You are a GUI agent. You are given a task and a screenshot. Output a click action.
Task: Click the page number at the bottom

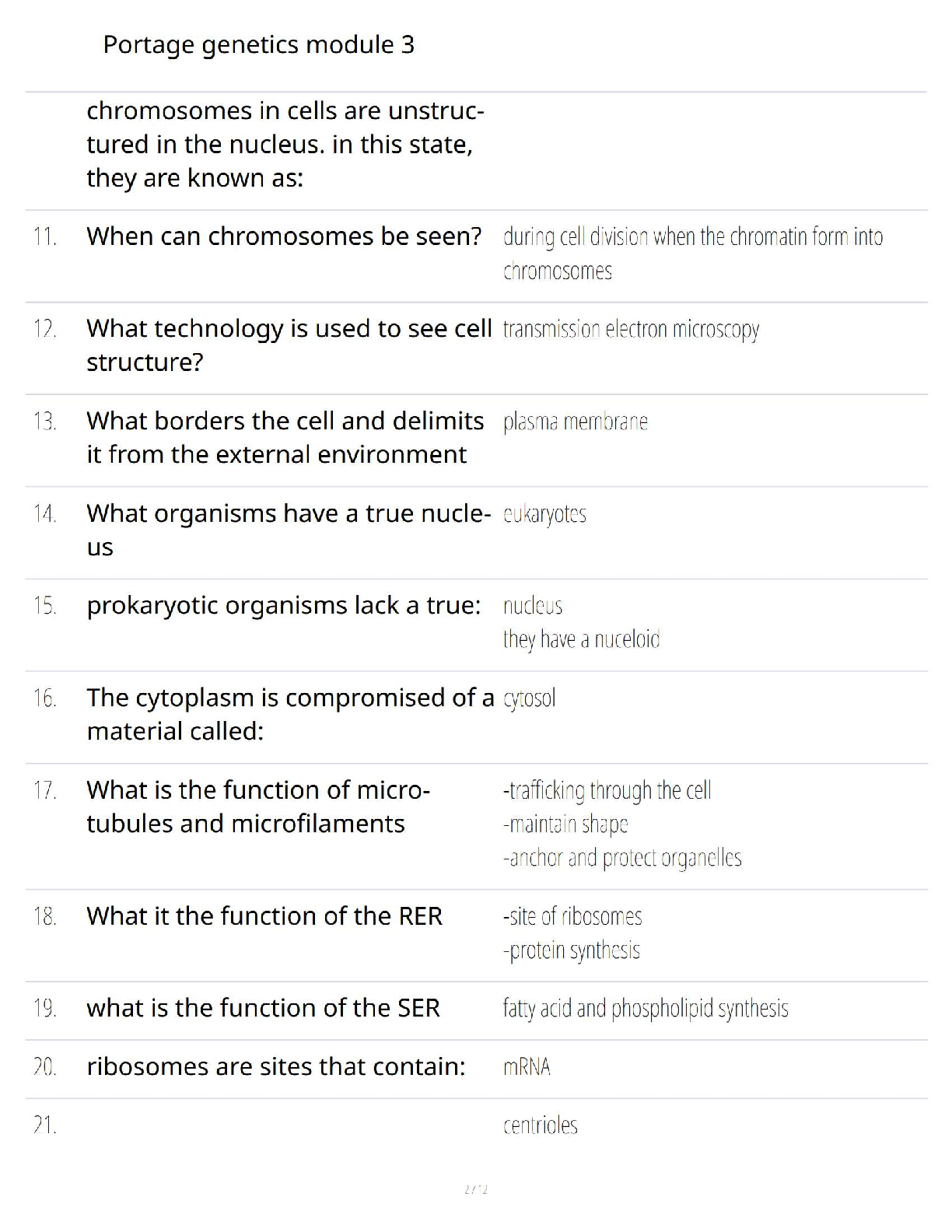475,1189
